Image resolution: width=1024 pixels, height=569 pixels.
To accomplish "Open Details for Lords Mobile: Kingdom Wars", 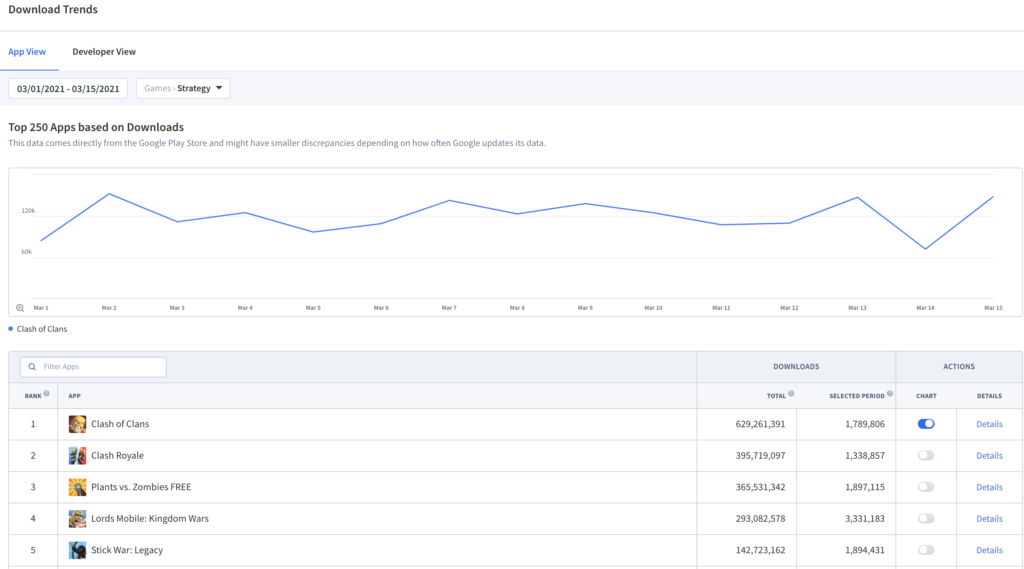I will tap(989, 519).
